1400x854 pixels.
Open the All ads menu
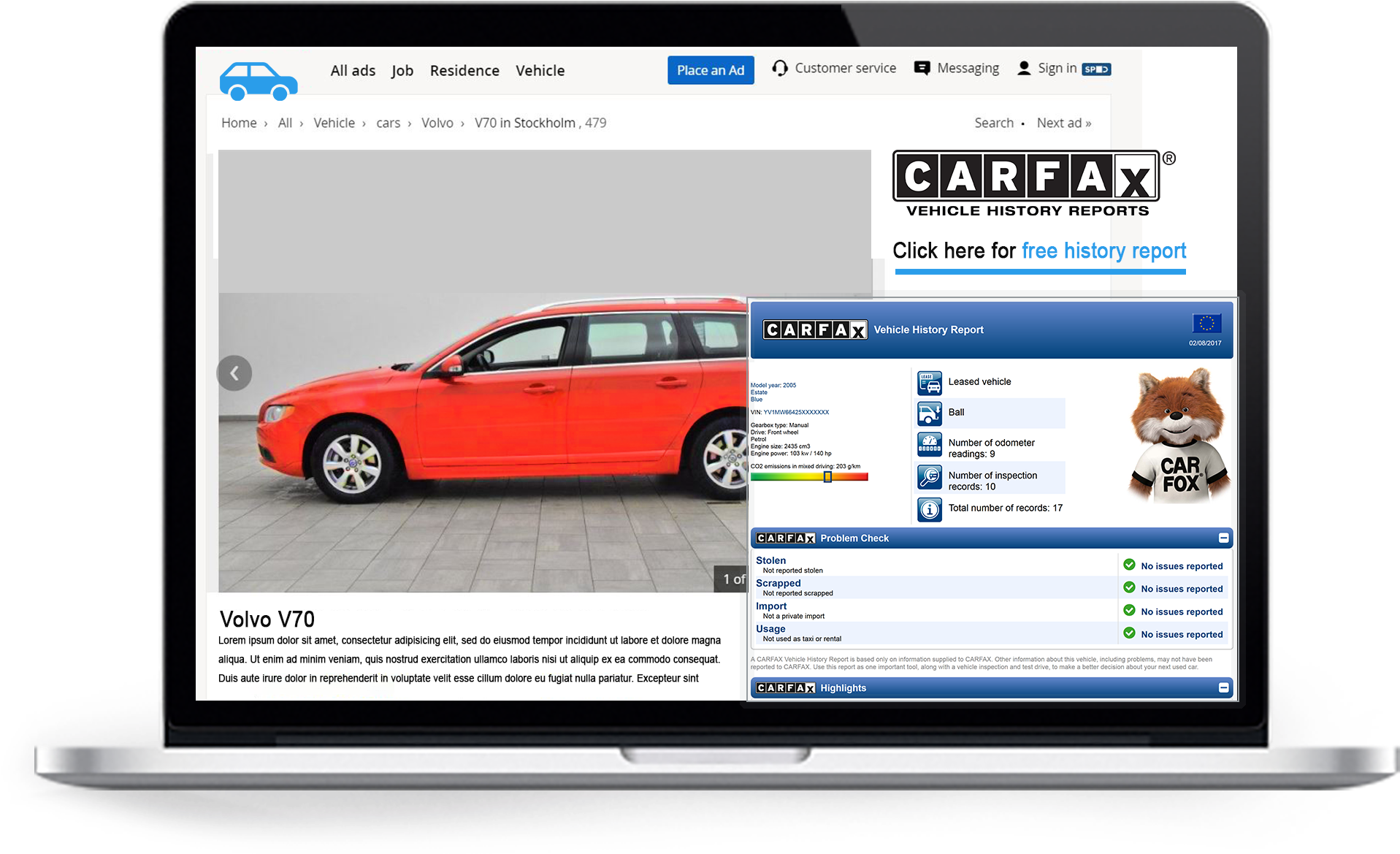353,71
